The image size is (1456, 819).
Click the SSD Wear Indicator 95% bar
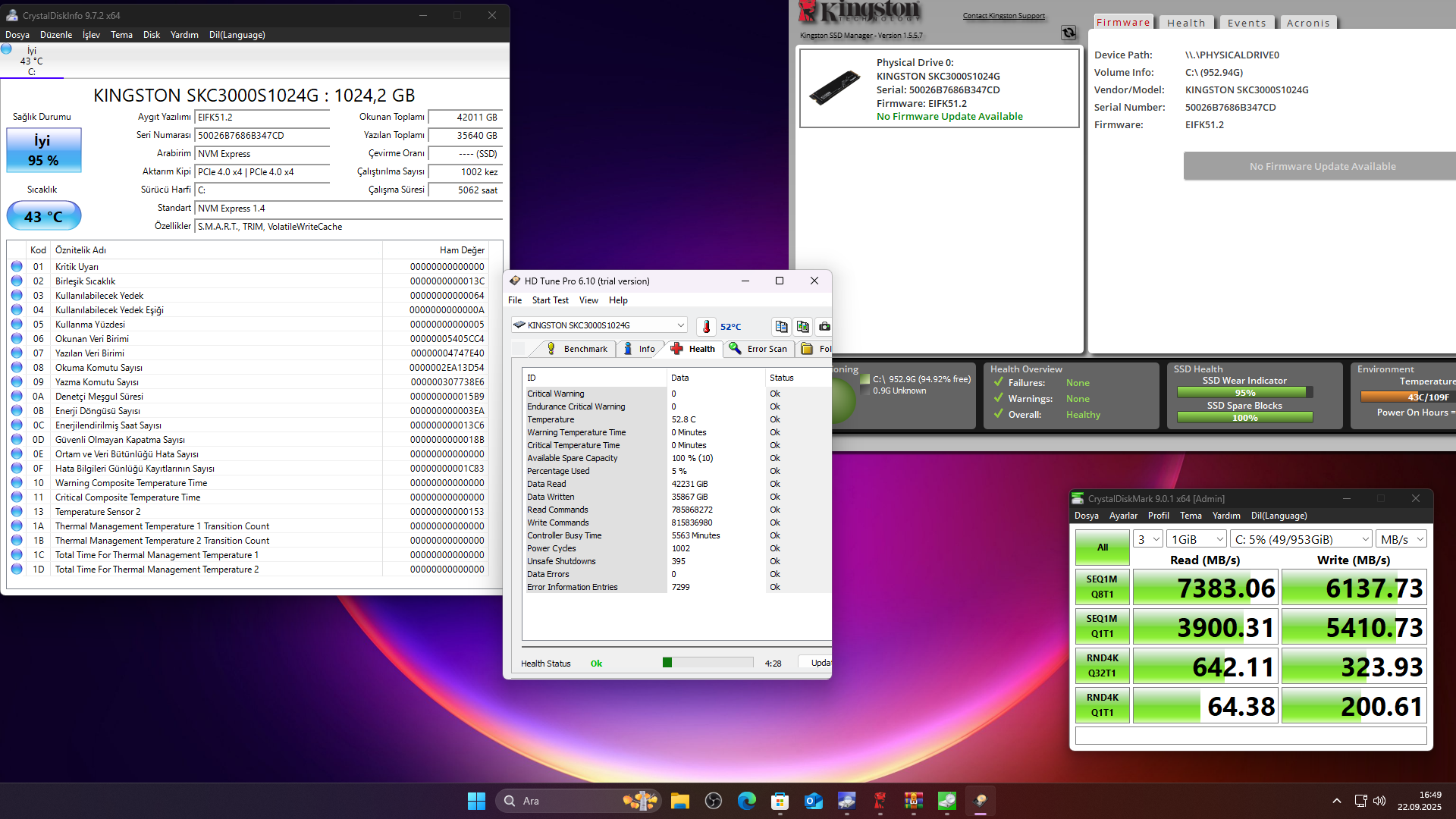click(1244, 393)
